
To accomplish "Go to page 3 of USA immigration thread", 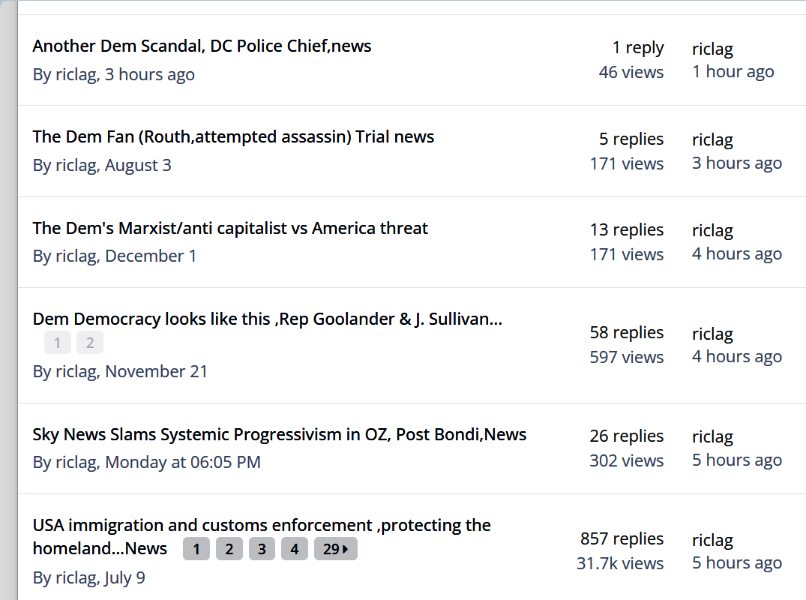I will (x=262, y=549).
